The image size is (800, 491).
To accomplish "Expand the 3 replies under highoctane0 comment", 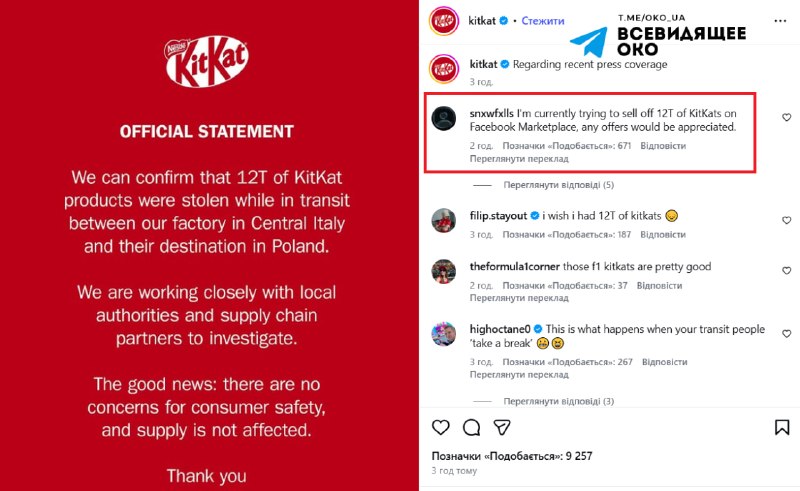I will point(558,401).
